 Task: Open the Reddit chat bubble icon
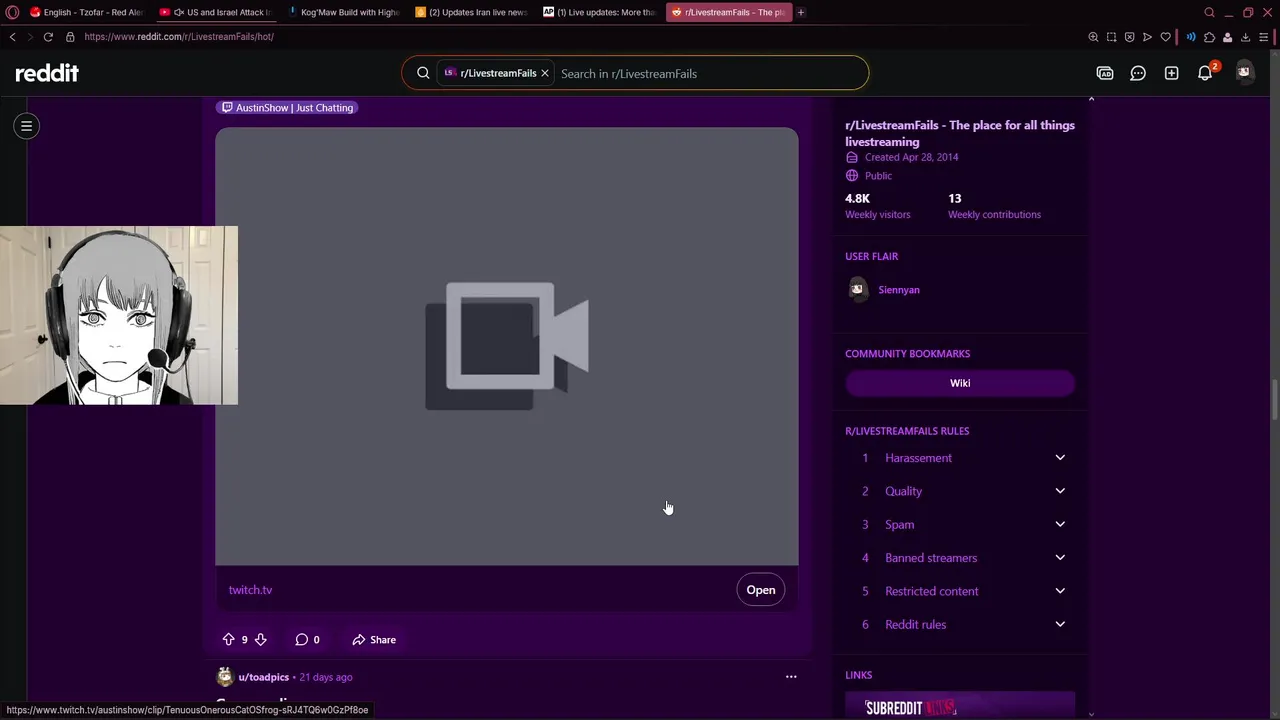click(1138, 73)
